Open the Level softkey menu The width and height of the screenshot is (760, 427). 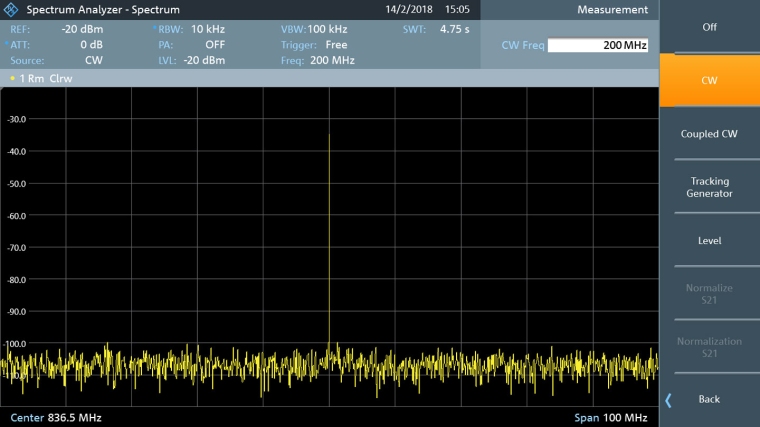pos(709,241)
